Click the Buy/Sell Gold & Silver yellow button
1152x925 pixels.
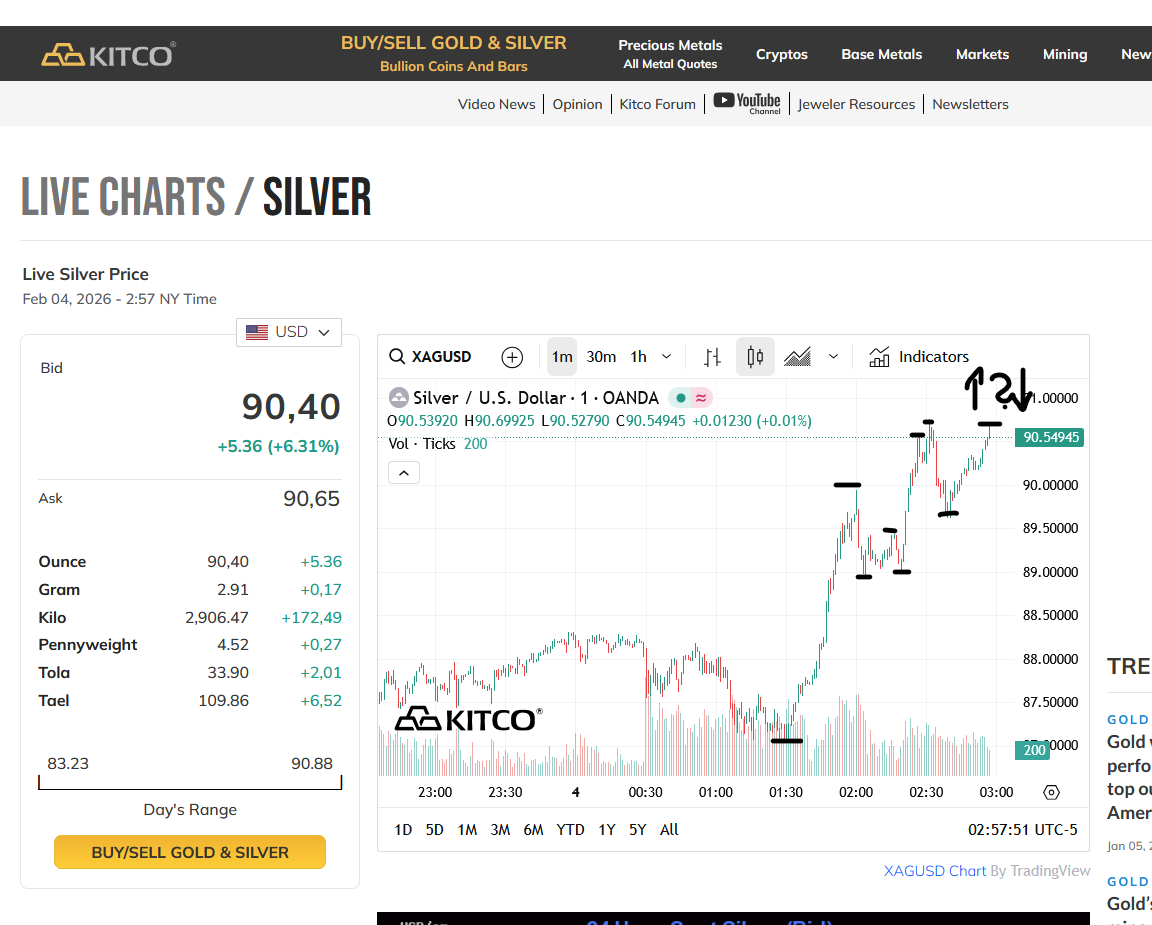(190, 852)
